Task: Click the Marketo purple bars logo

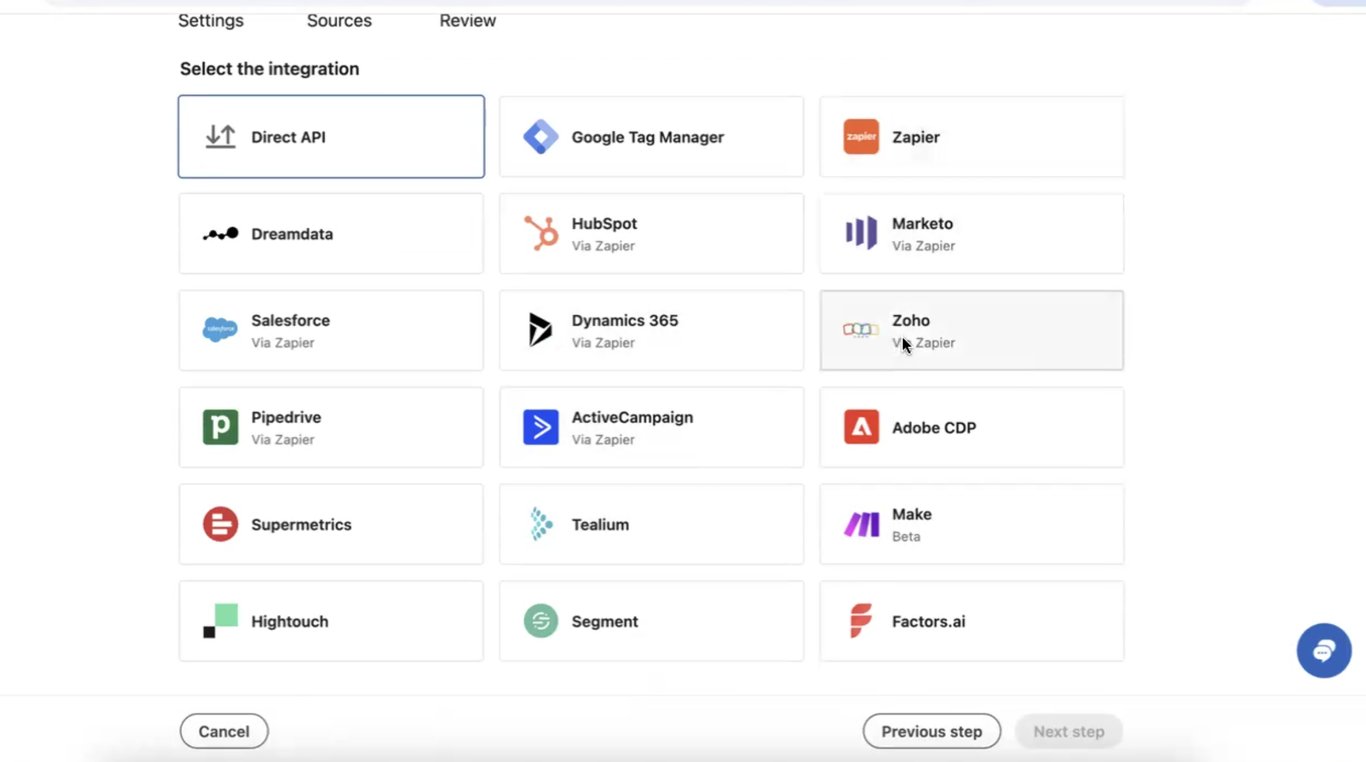Action: click(861, 234)
